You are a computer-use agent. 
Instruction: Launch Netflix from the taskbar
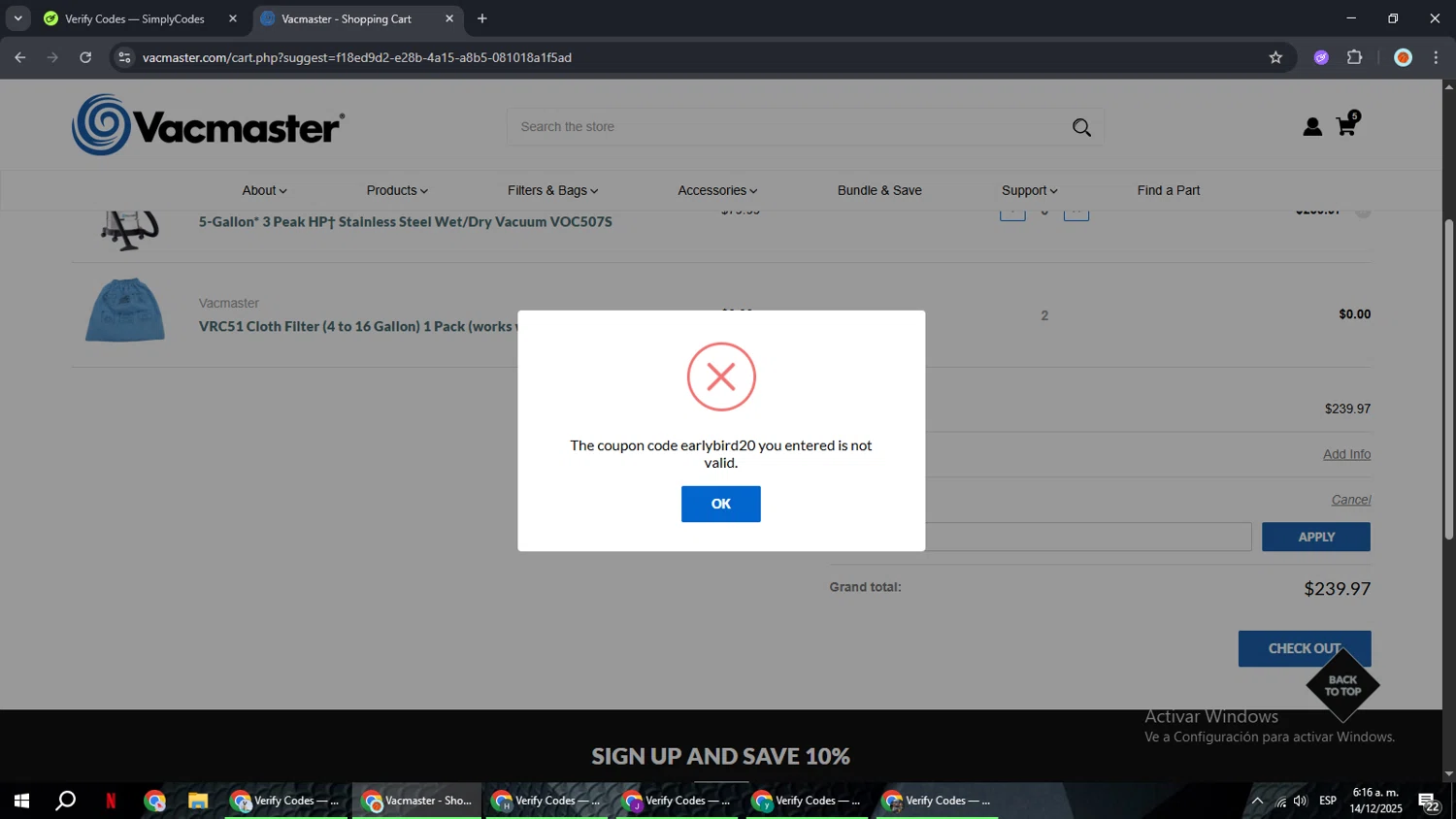[111, 801]
